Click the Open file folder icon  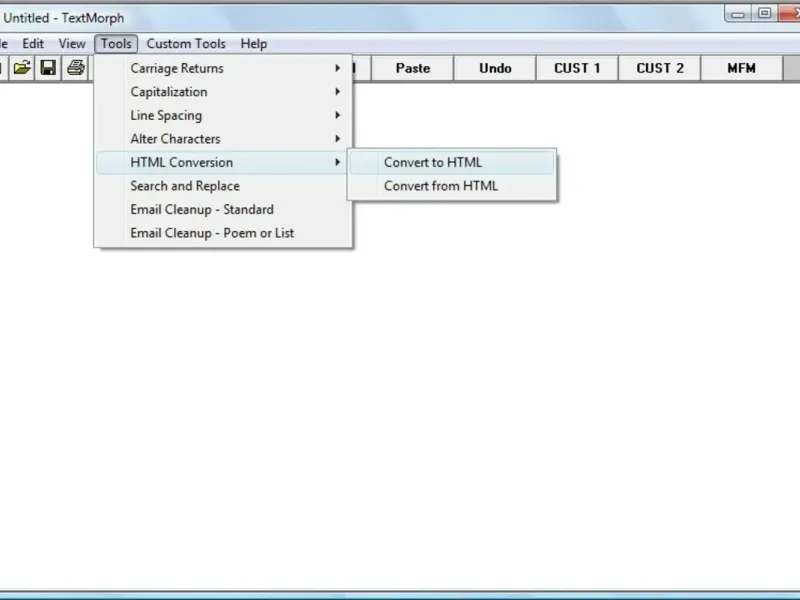[x=22, y=68]
